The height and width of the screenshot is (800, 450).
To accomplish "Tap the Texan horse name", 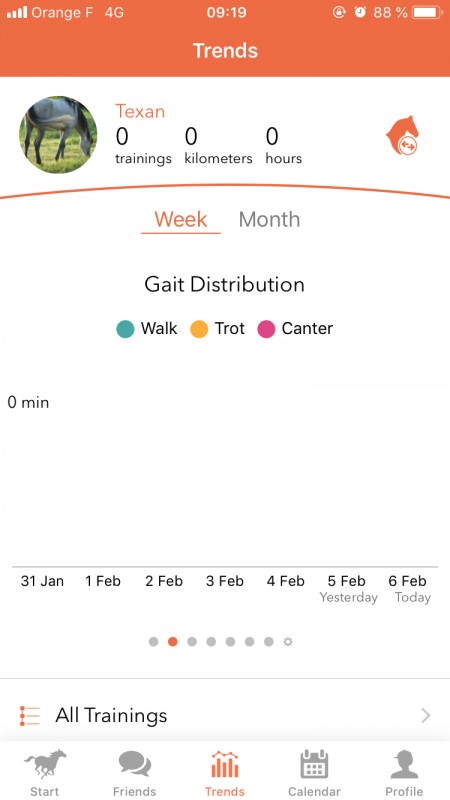I will tap(140, 111).
